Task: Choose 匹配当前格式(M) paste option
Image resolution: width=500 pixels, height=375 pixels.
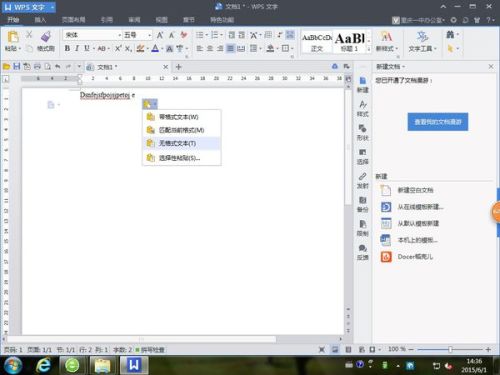Action: pyautogui.click(x=182, y=130)
